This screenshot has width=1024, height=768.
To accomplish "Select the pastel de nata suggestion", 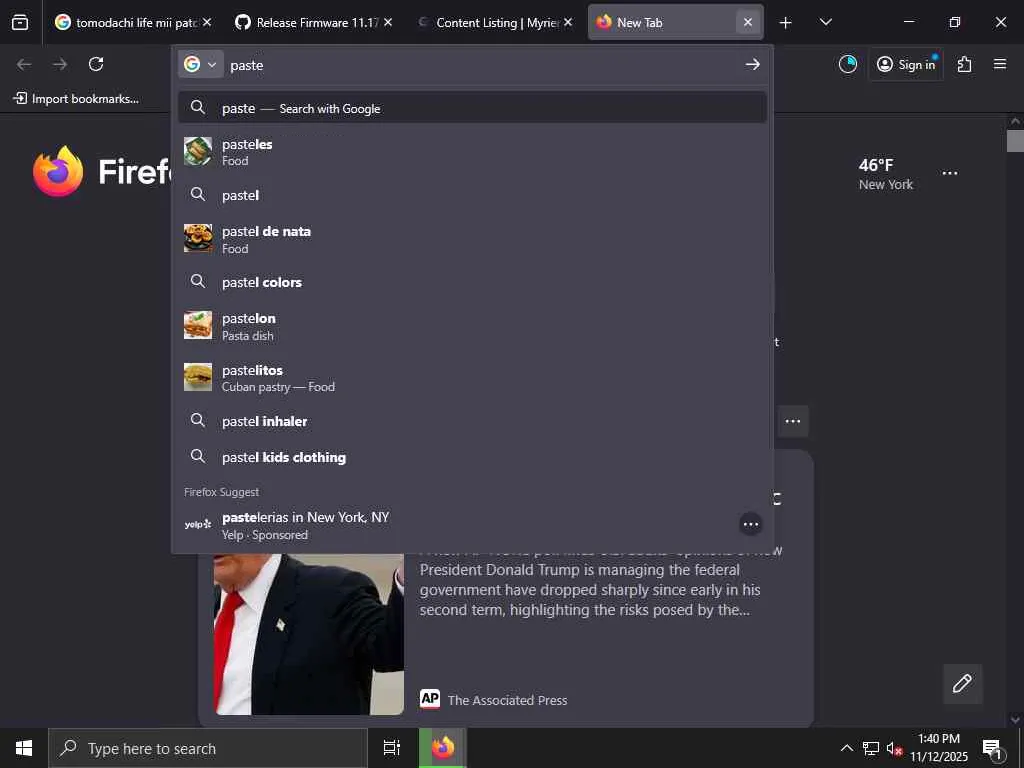I will pos(472,239).
